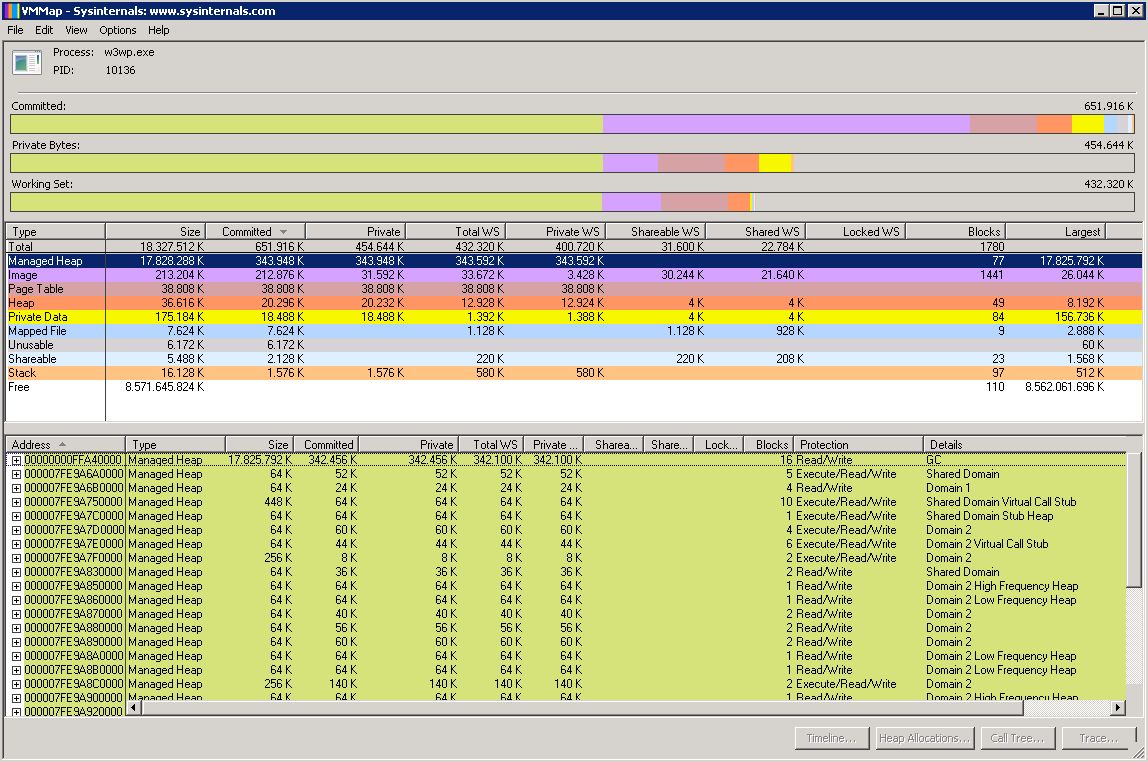
Task: Expand the 00000000FFA40000 GC heap row
Action: click(16, 460)
